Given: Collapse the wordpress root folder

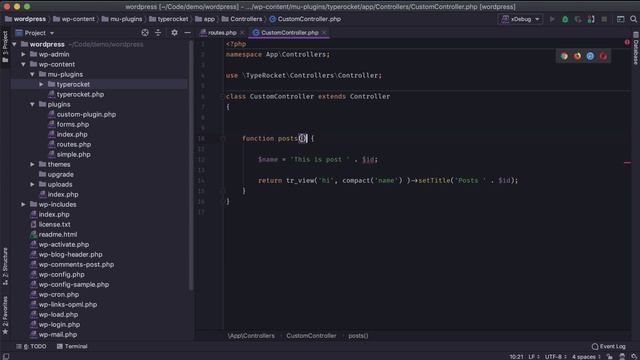Looking at the screenshot, I should (15, 44).
